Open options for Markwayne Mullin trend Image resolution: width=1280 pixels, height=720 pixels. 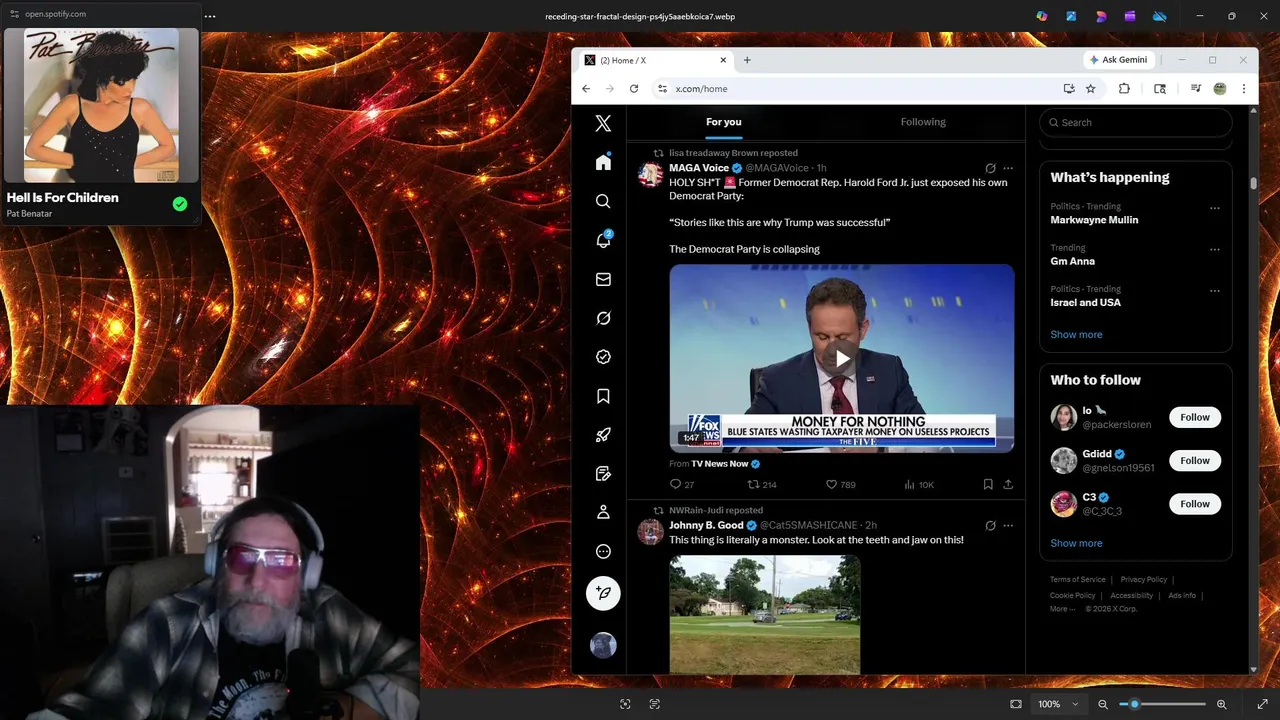click(x=1215, y=208)
